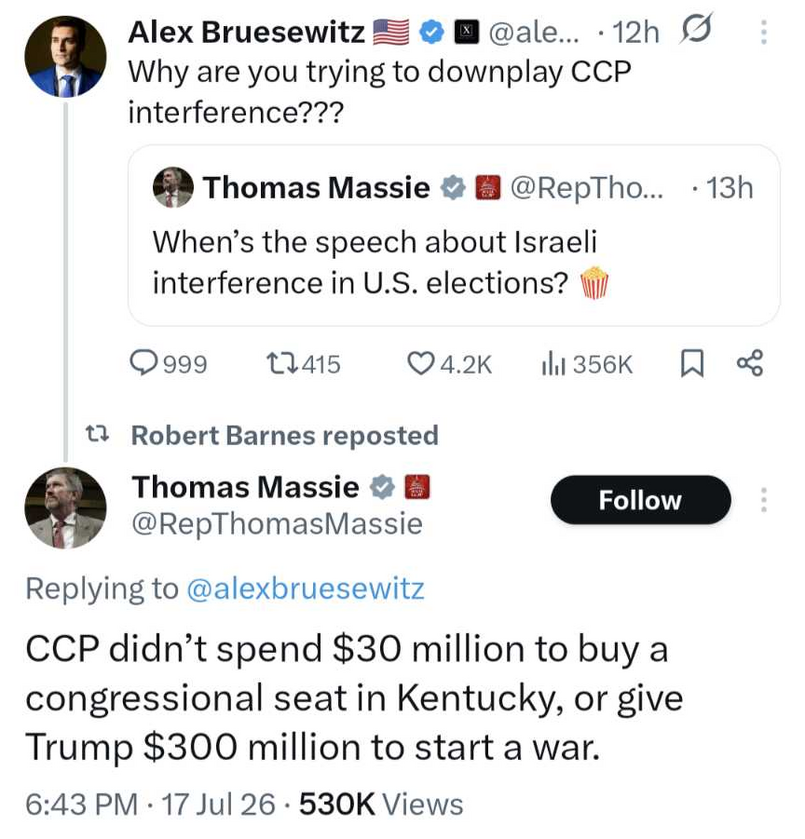The width and height of the screenshot is (805, 839).
Task: Click the Grok slashed-circle icon beside 12h
Action: (x=695, y=28)
